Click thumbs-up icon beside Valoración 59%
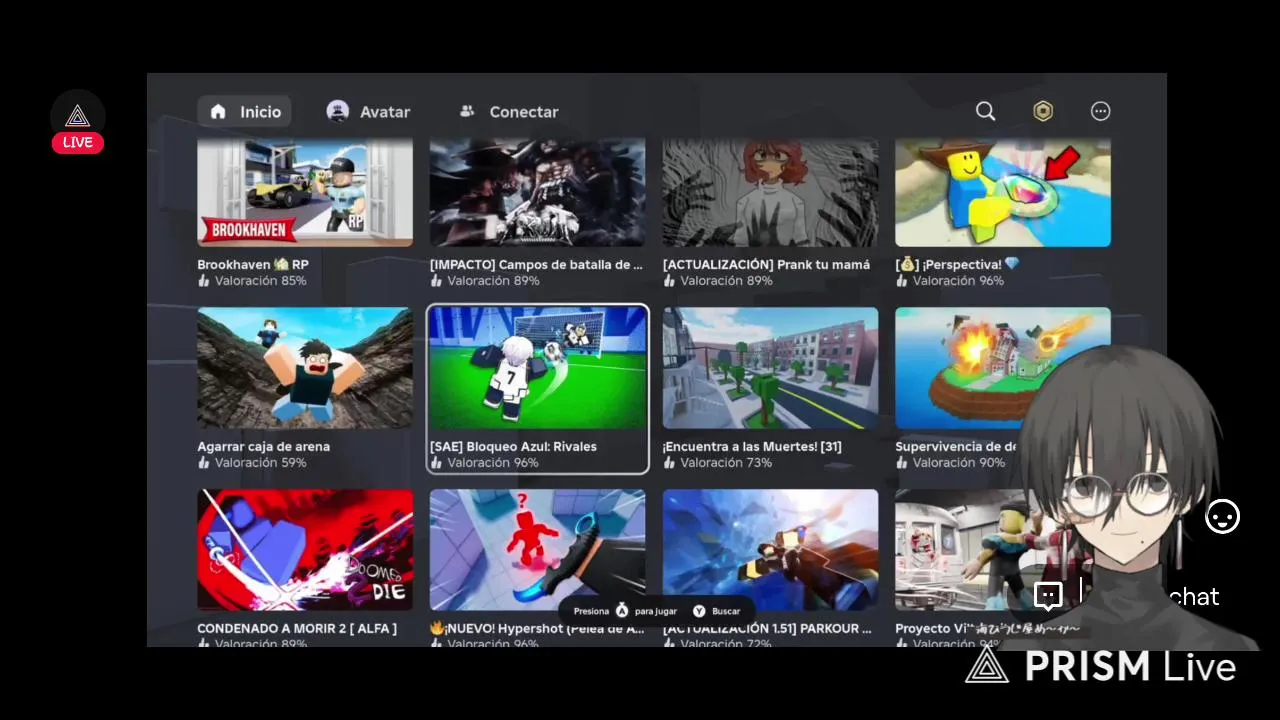 click(204, 463)
